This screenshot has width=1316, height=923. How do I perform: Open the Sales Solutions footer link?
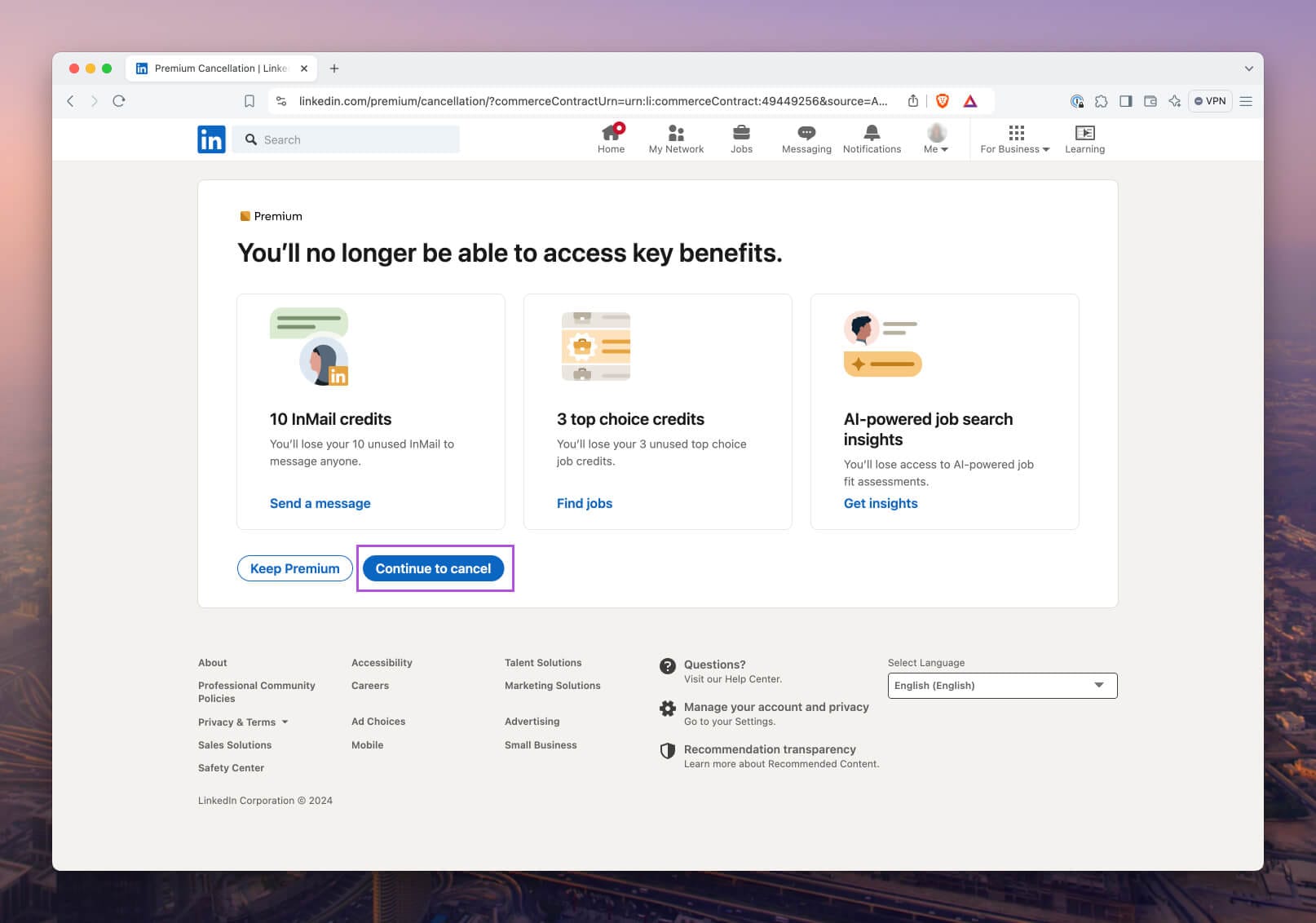(235, 745)
